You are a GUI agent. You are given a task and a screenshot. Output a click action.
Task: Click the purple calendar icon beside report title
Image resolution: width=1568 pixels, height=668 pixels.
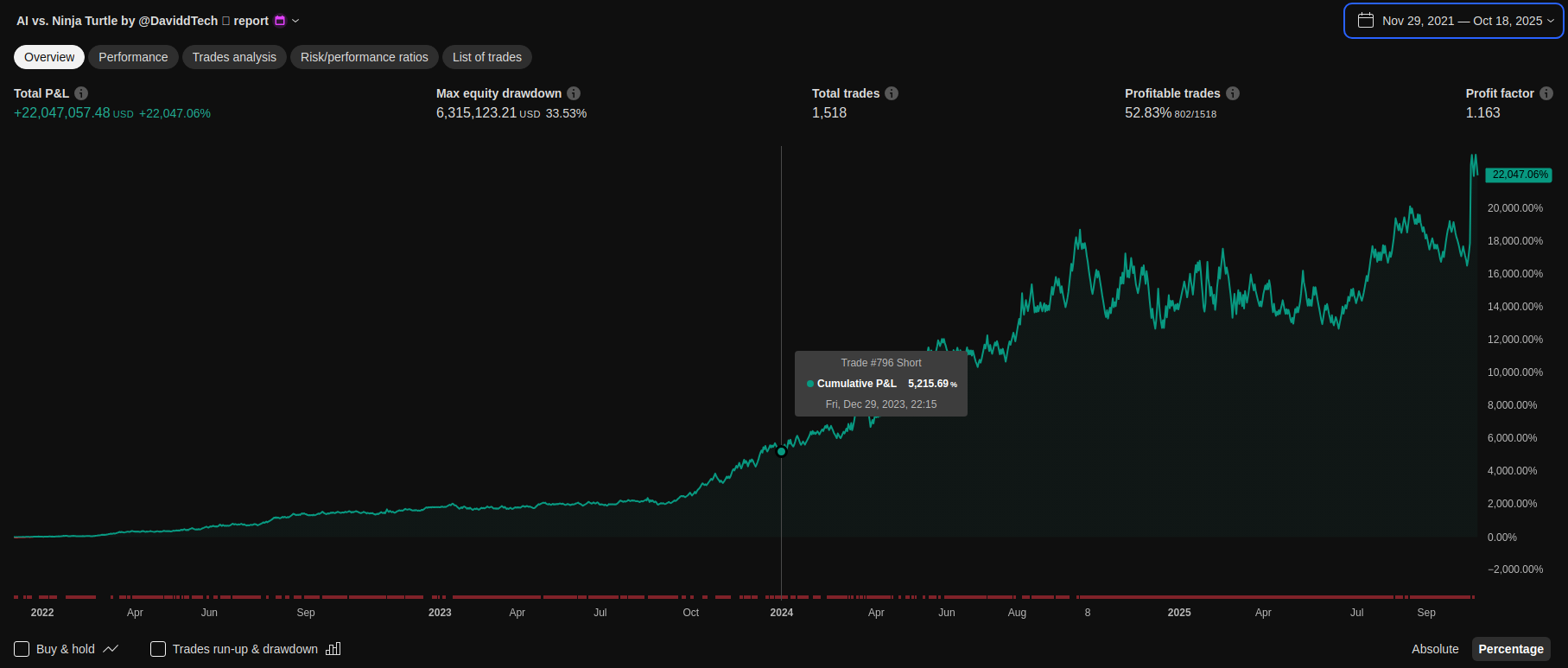[x=280, y=21]
